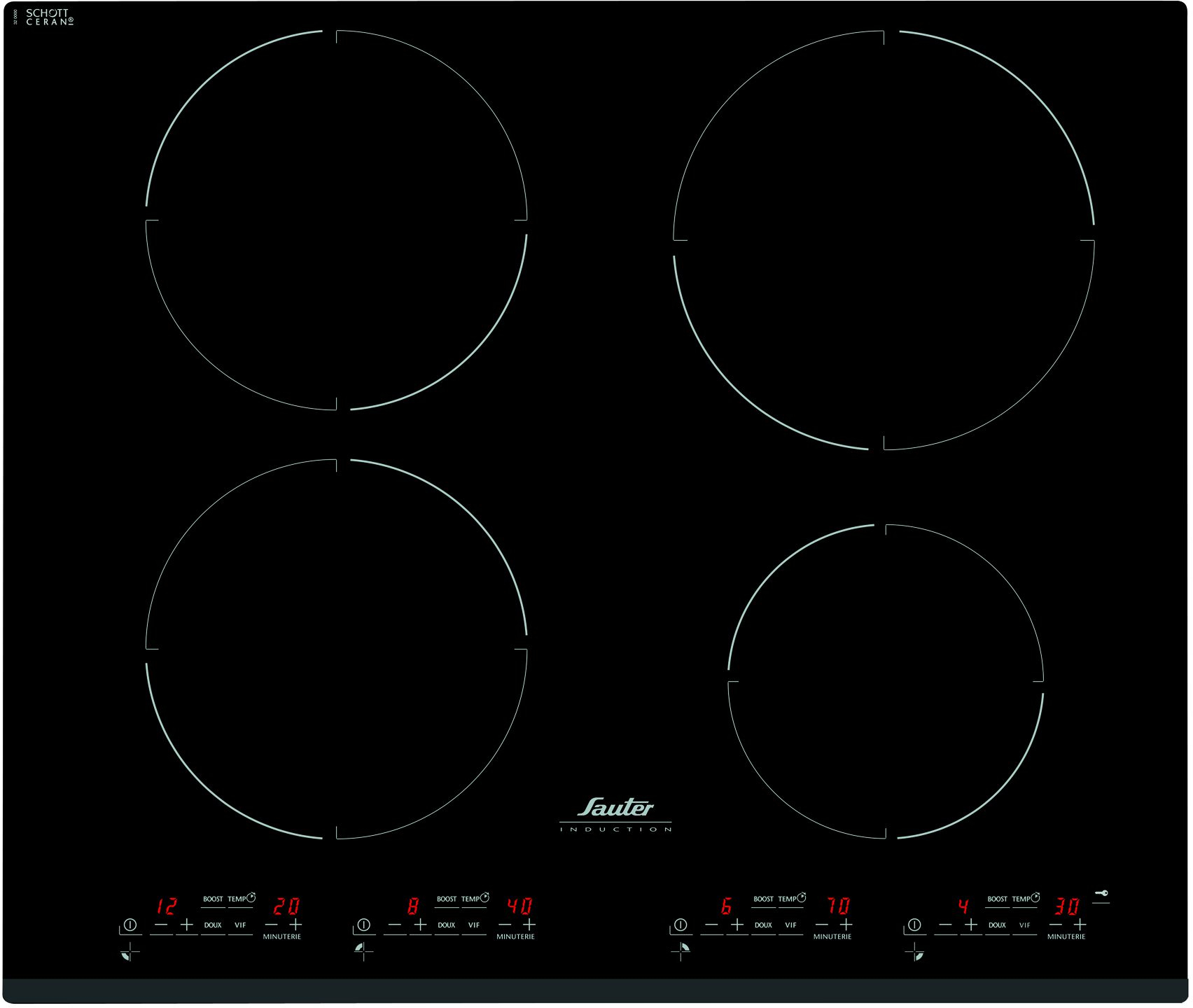This screenshot has height=1008, width=1193.
Task: Increase power level on the zone showing 12
Action: tap(186, 925)
